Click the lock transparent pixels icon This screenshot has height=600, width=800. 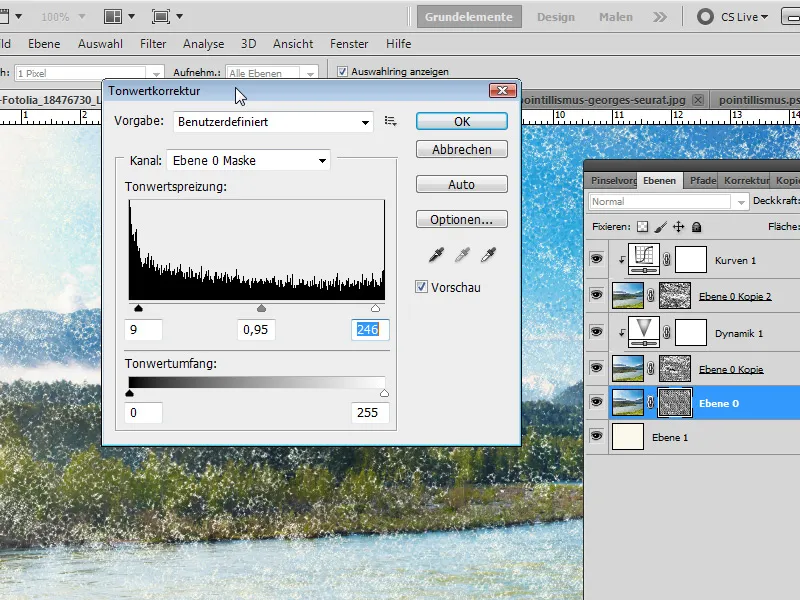point(642,227)
